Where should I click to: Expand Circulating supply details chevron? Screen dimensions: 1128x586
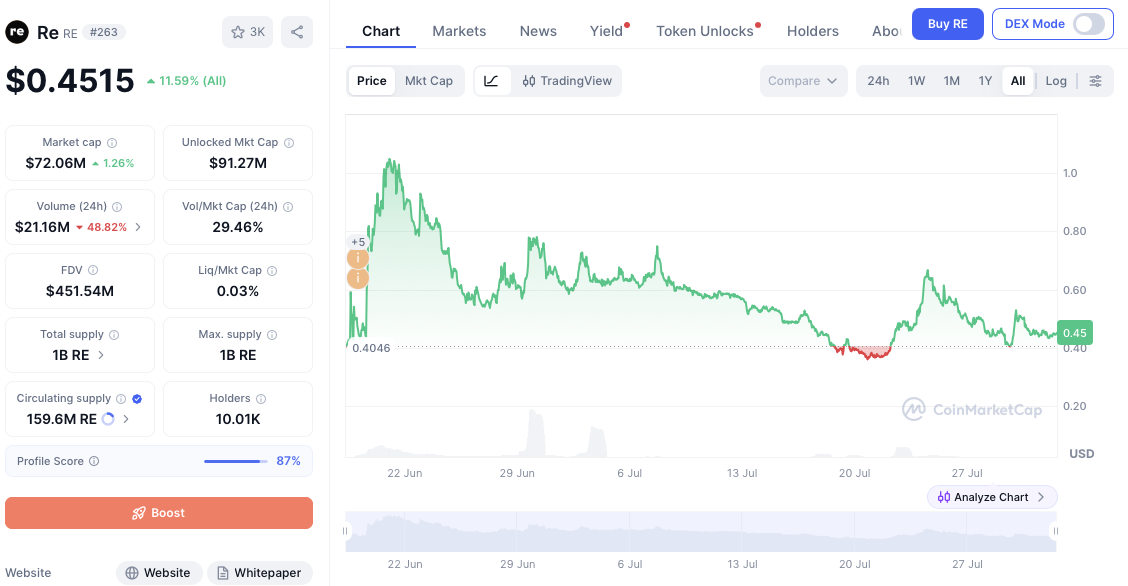coord(126,419)
